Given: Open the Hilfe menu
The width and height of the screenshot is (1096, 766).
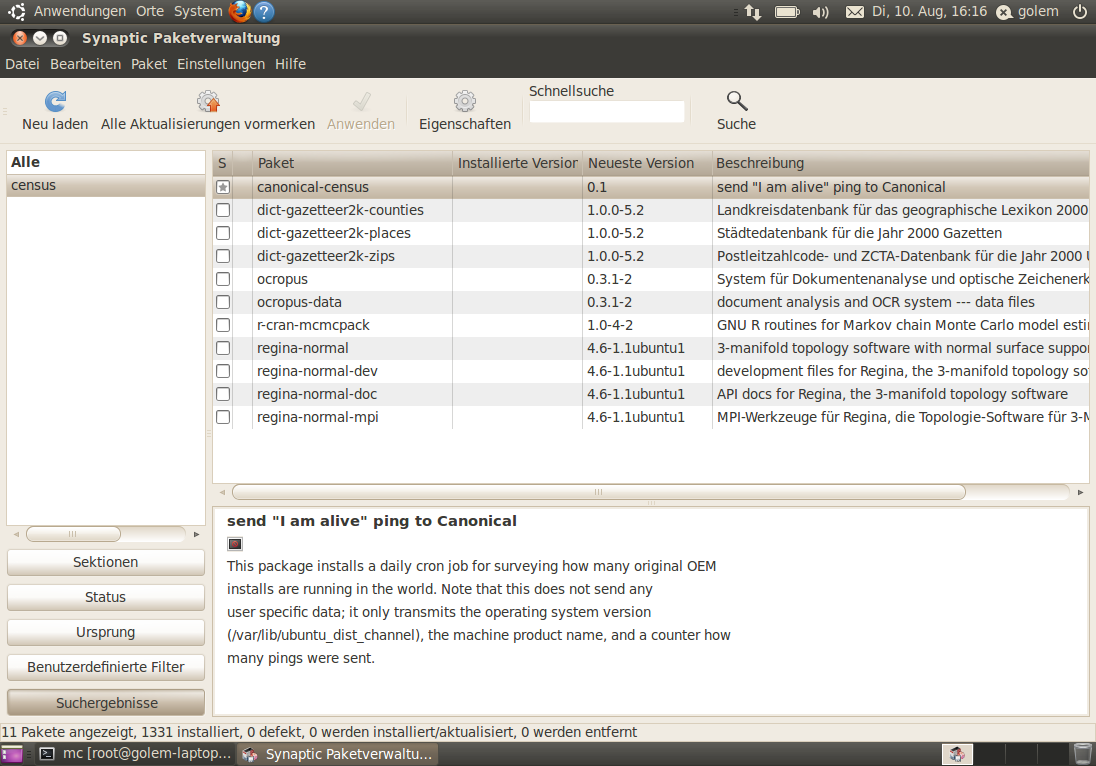Looking at the screenshot, I should tap(290, 64).
